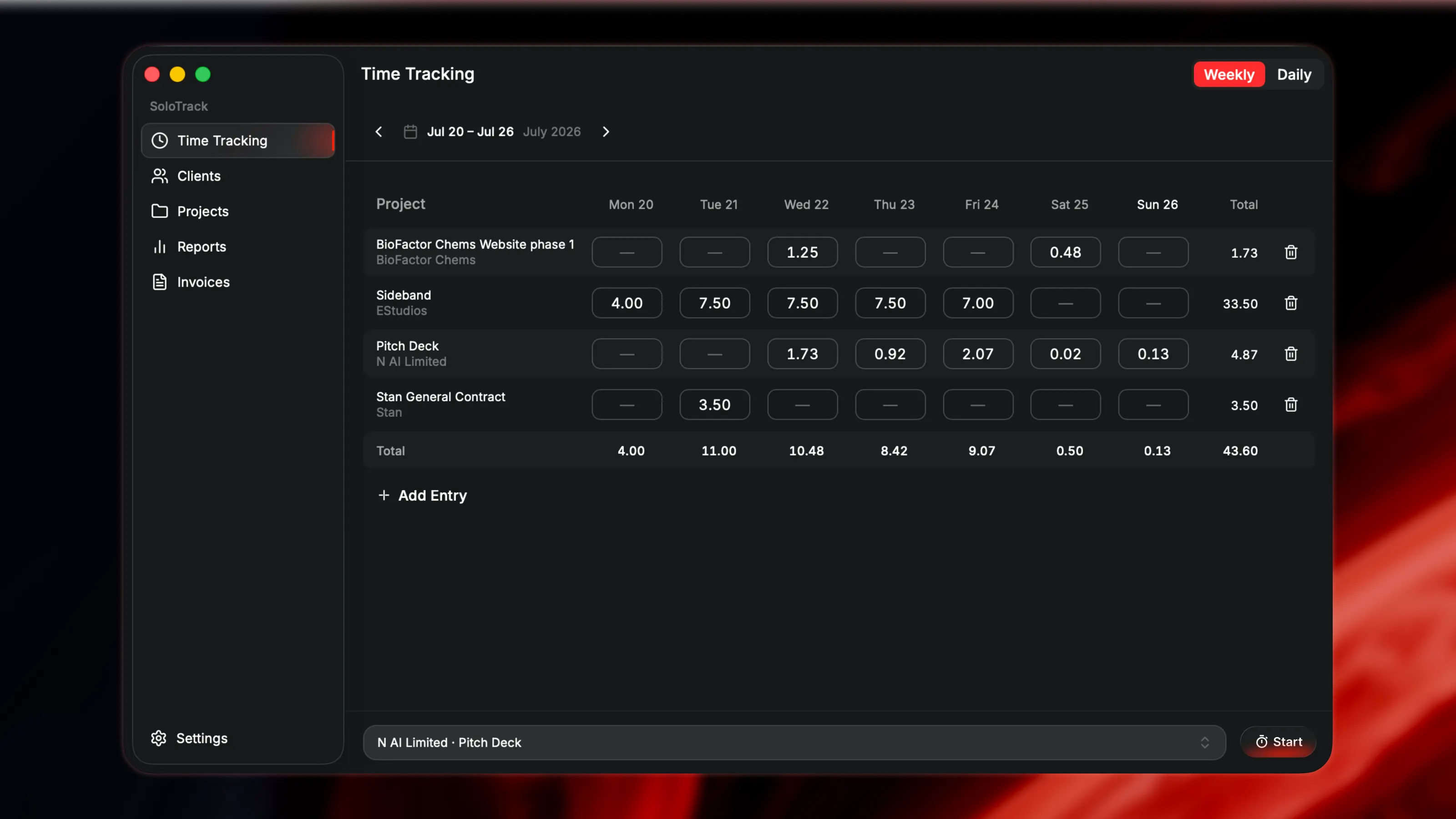
Task: Click the Settings gear icon
Action: 158,738
